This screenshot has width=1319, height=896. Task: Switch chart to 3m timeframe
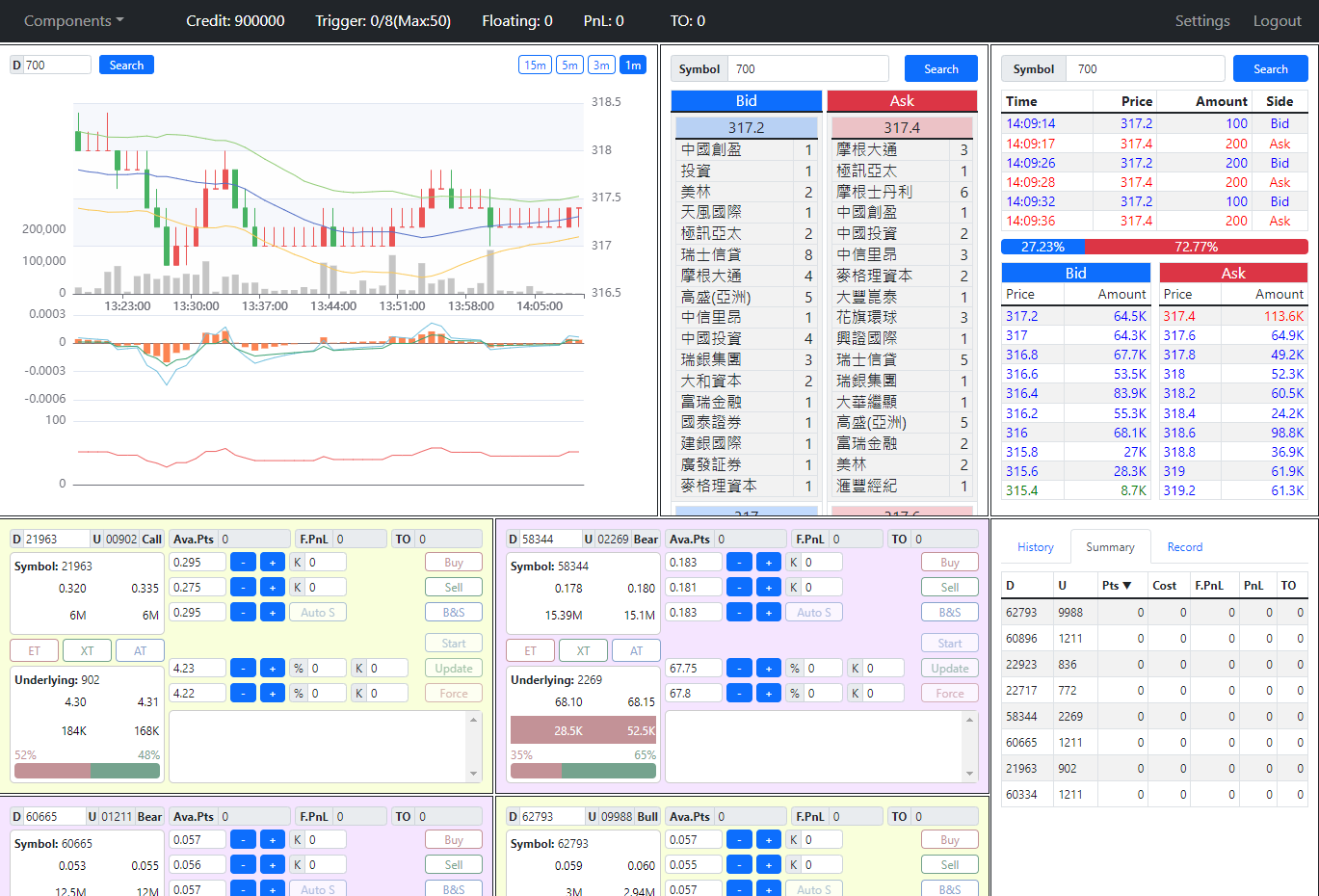(601, 66)
